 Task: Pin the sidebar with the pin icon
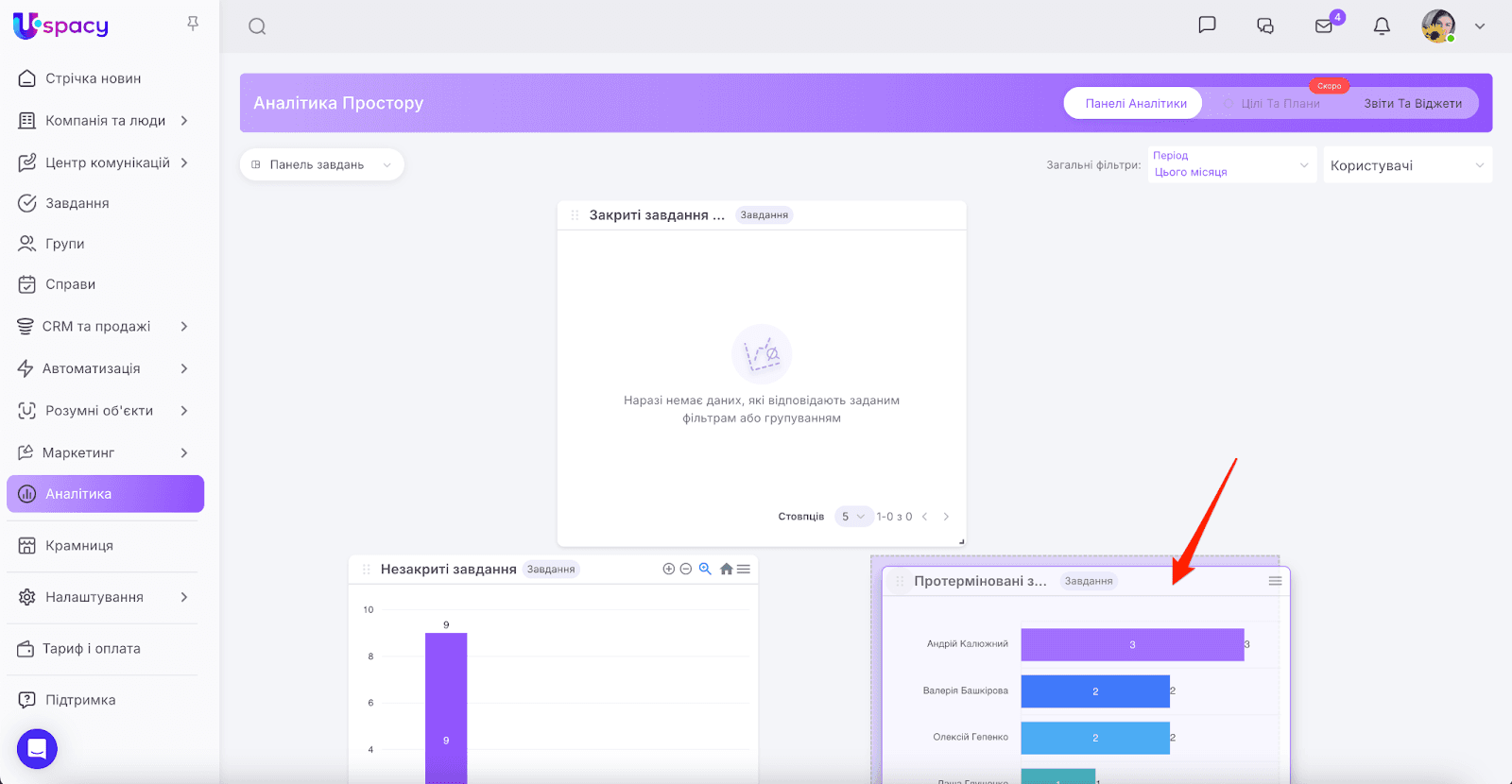[x=193, y=24]
